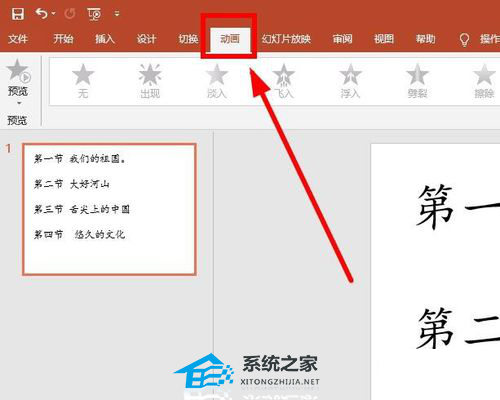Select the 动画 tab

tap(230, 39)
